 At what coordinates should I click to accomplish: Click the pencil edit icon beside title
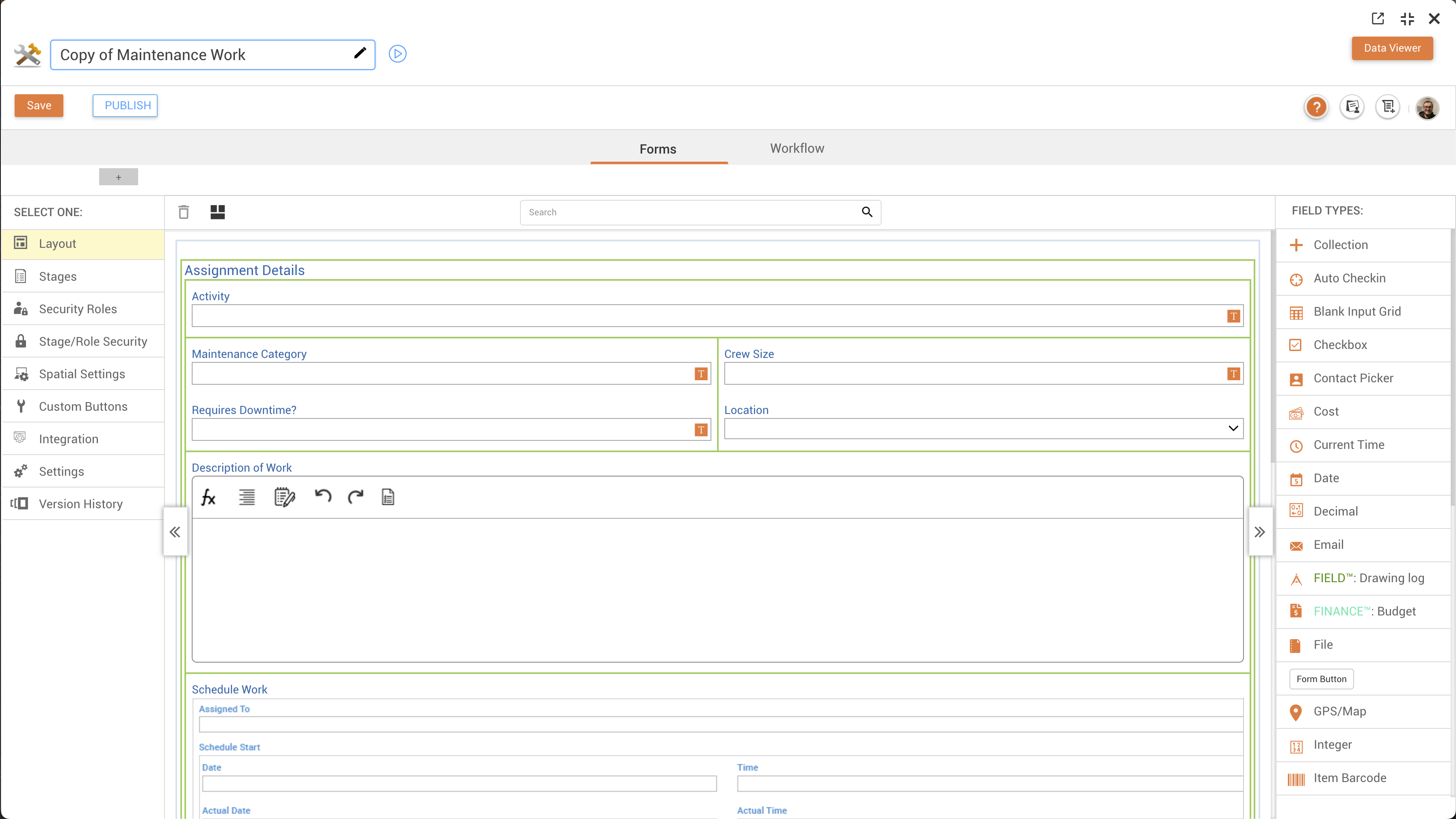pos(360,53)
